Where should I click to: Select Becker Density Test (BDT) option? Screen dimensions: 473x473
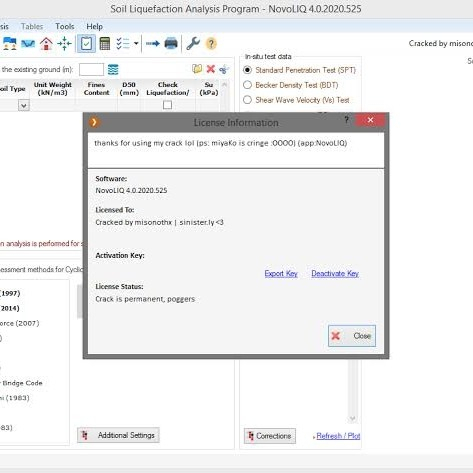[247, 85]
